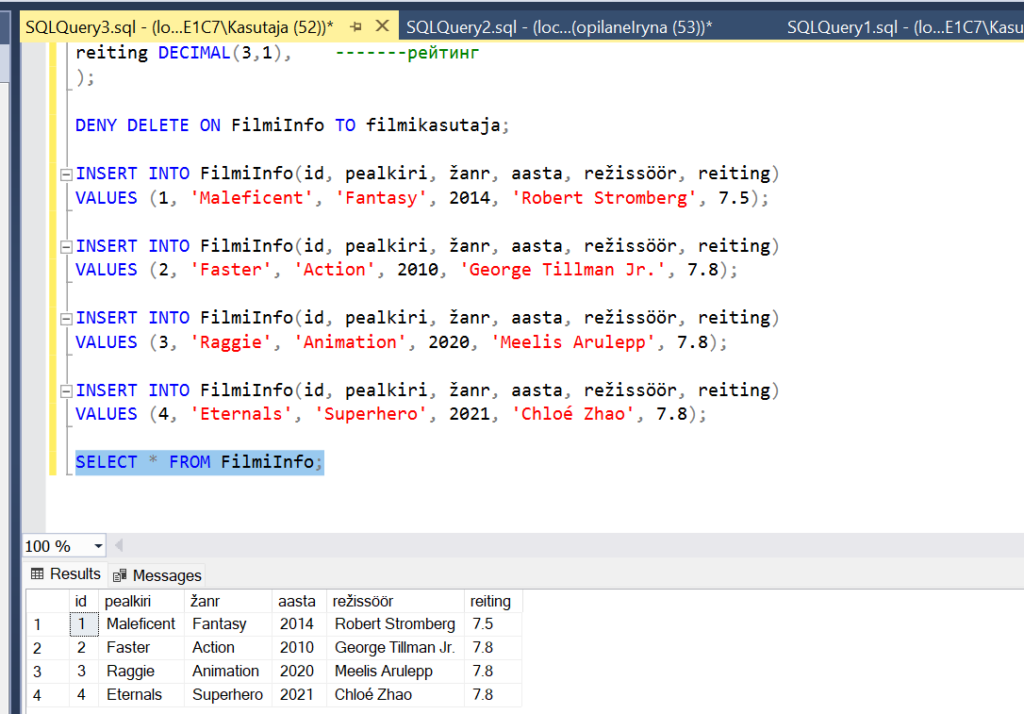Image resolution: width=1024 pixels, height=714 pixels.
Task: Collapse the INSERT block for Faster
Action: tap(66, 247)
